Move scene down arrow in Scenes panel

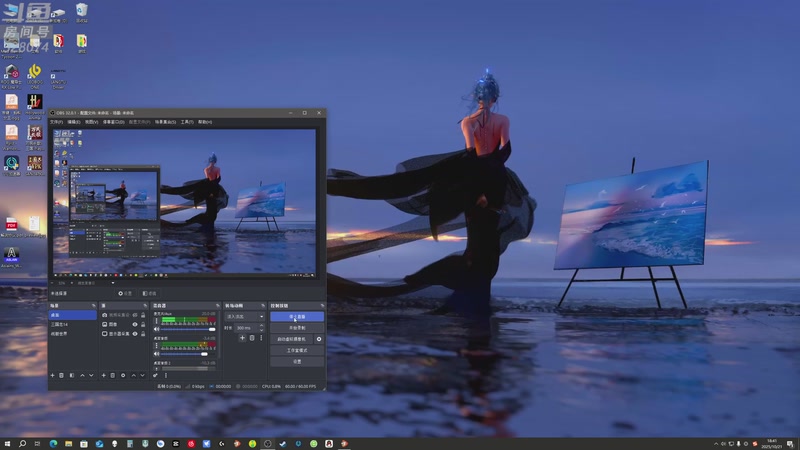[91, 376]
